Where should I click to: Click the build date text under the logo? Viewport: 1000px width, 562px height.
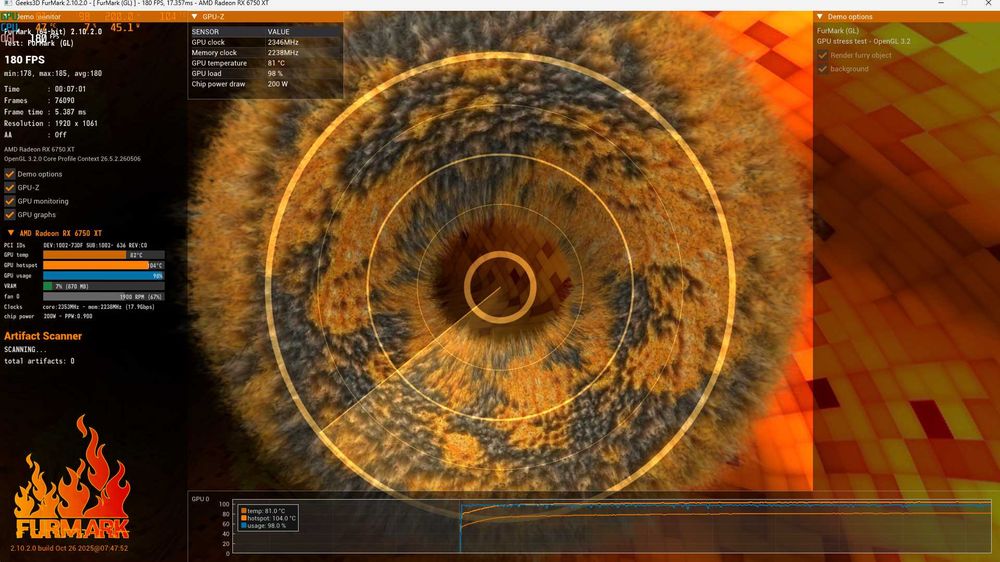69,548
